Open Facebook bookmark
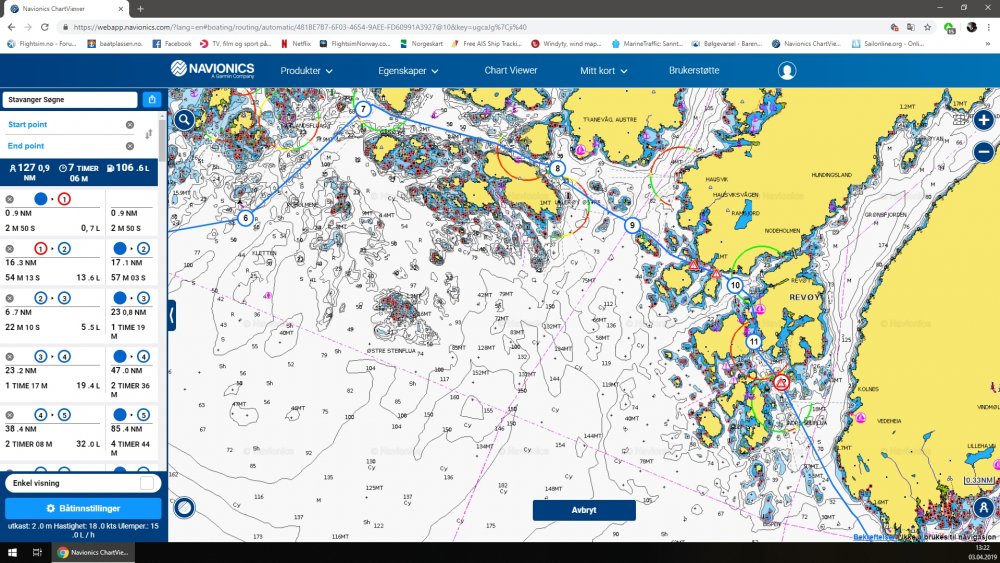This screenshot has height=563, width=1000. point(172,44)
